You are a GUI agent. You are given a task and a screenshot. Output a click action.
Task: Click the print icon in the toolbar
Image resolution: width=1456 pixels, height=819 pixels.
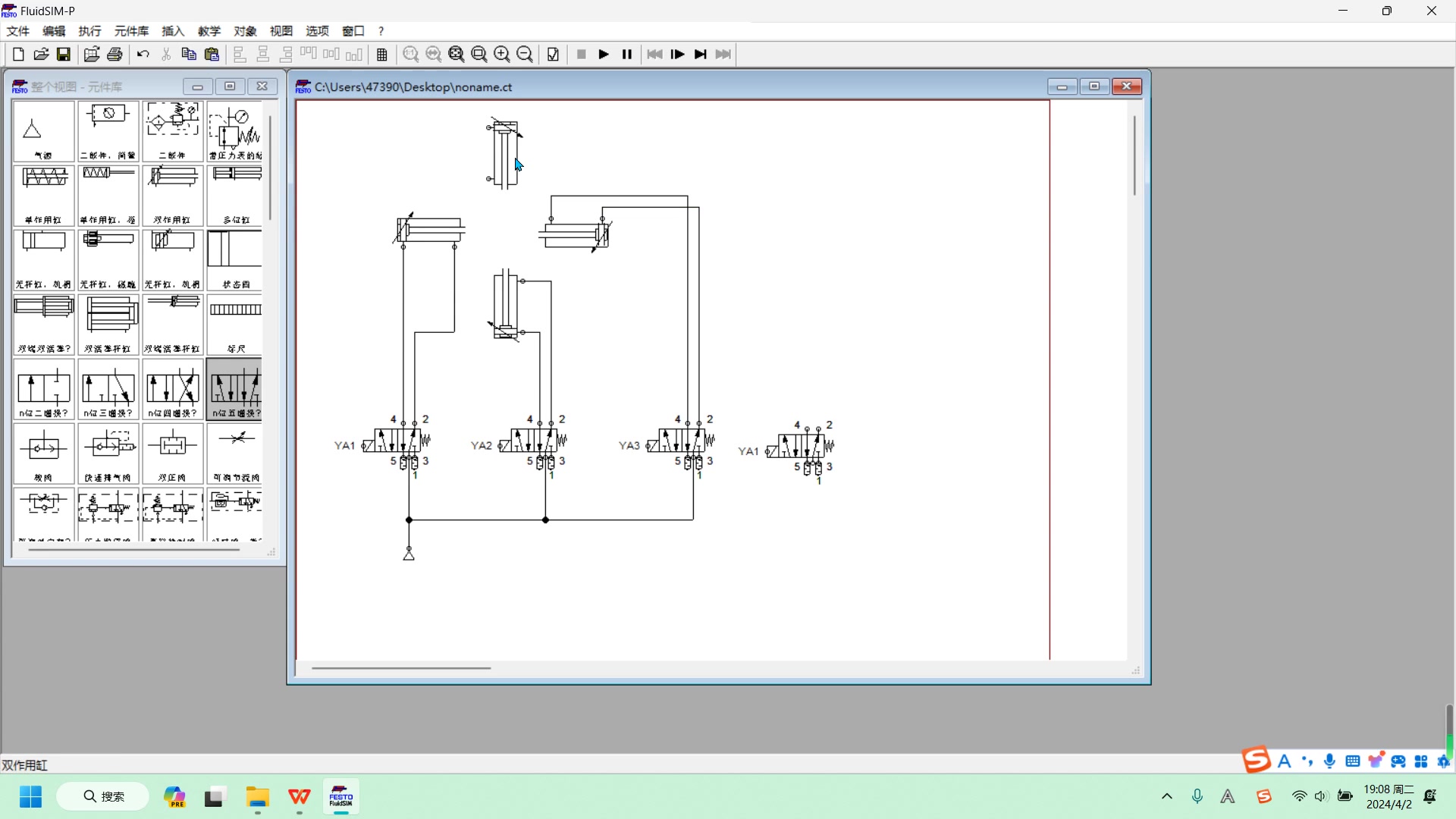pos(115,55)
